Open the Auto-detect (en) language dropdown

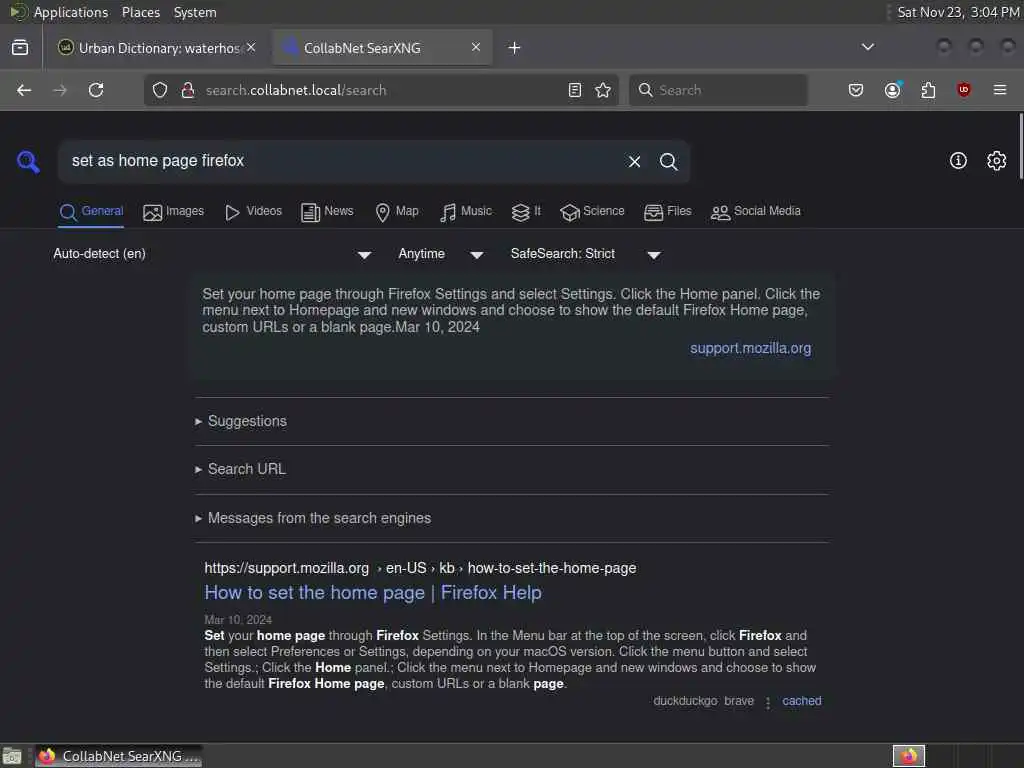pyautogui.click(x=212, y=254)
